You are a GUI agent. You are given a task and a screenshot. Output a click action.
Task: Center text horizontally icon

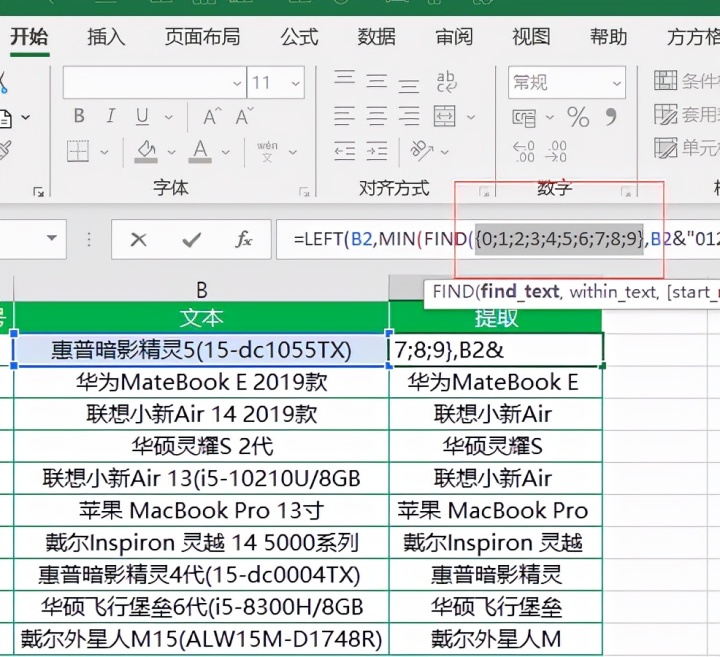(x=377, y=116)
